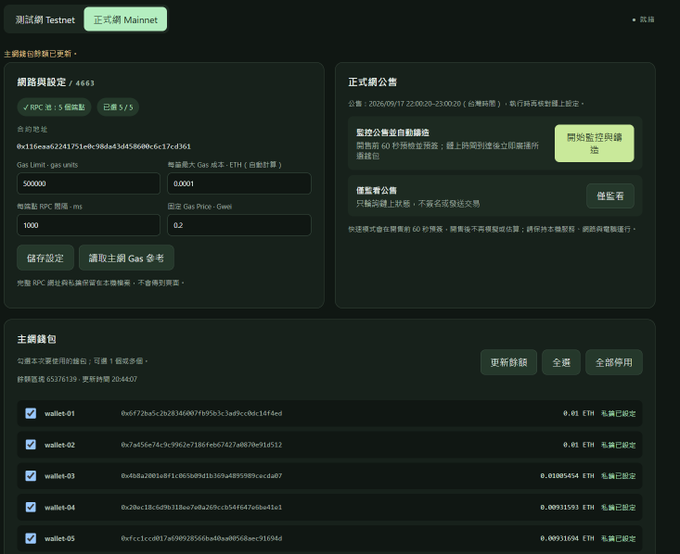Click wallet-03 address starting 0x4b8a2001e8f1
The width and height of the screenshot is (680, 554).
pos(201,476)
